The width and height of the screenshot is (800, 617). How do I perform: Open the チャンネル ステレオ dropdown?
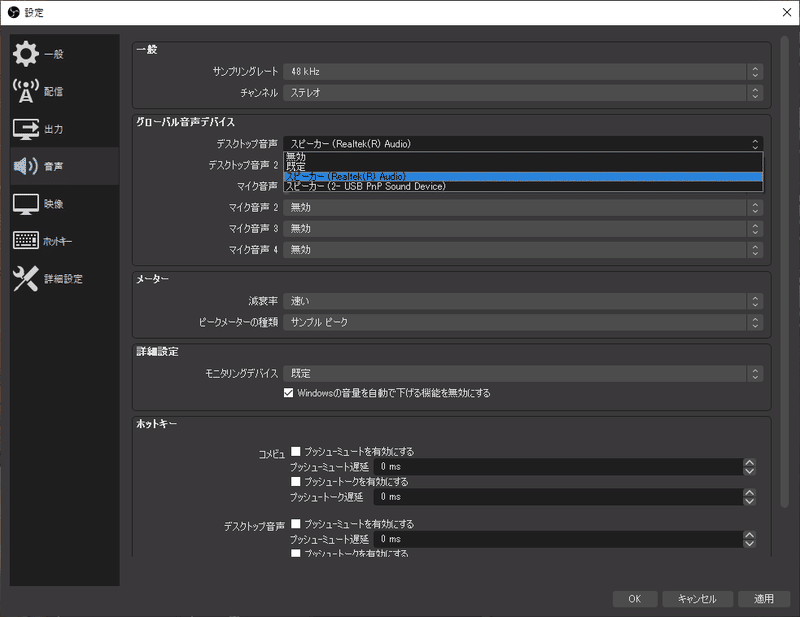pyautogui.click(x=523, y=93)
